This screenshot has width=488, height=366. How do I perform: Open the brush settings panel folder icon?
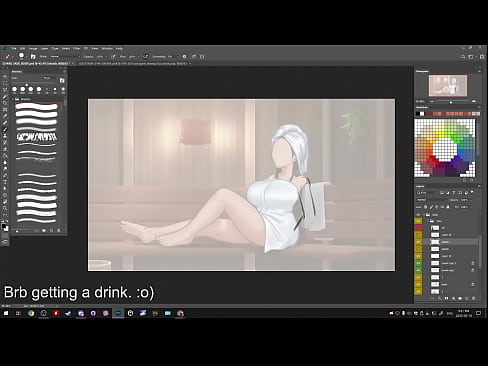[33, 57]
